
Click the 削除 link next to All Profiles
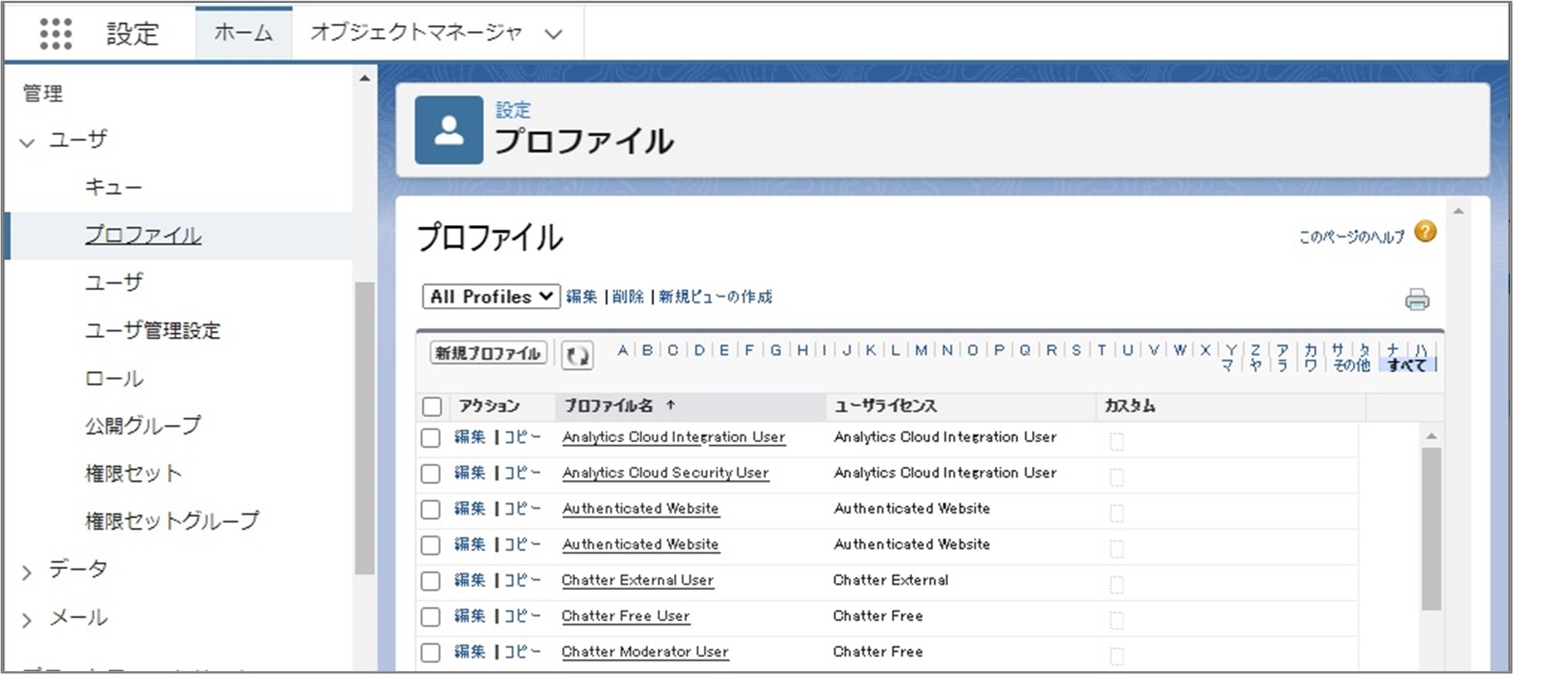point(627,297)
